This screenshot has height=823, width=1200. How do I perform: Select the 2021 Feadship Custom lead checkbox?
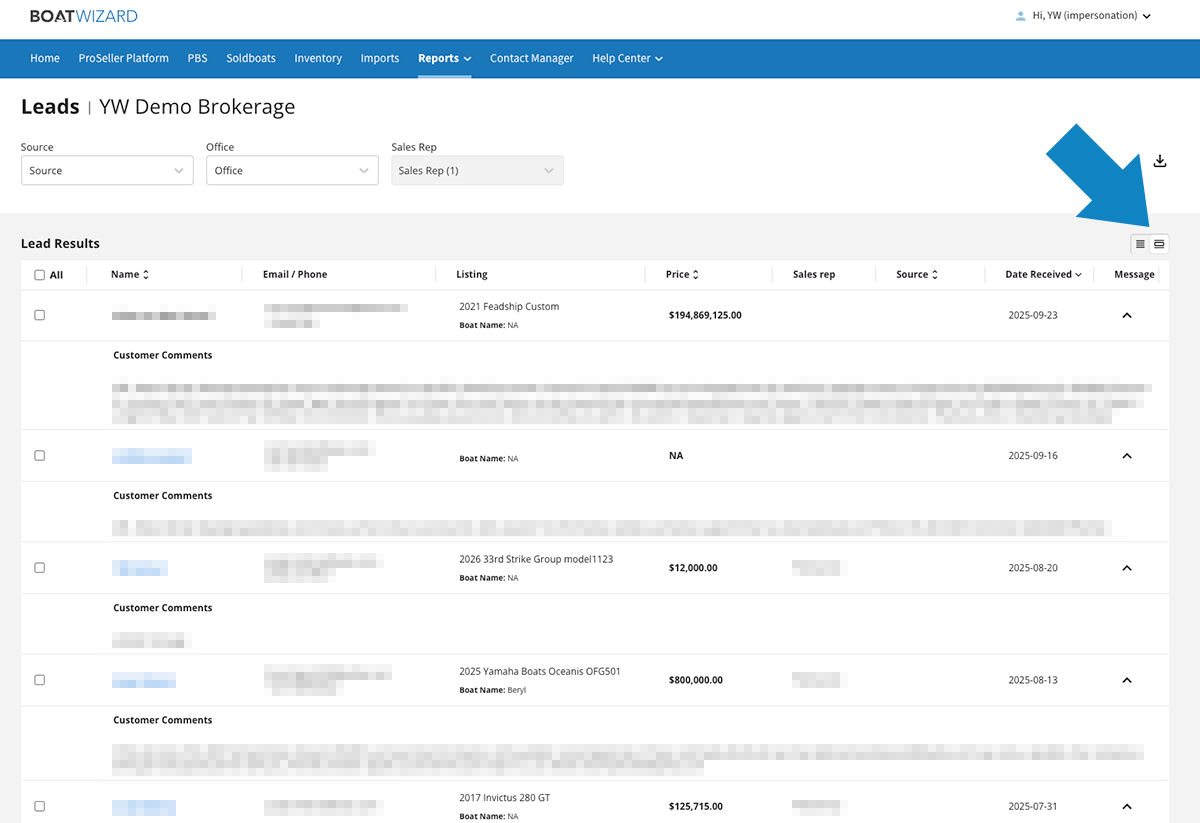click(x=40, y=315)
